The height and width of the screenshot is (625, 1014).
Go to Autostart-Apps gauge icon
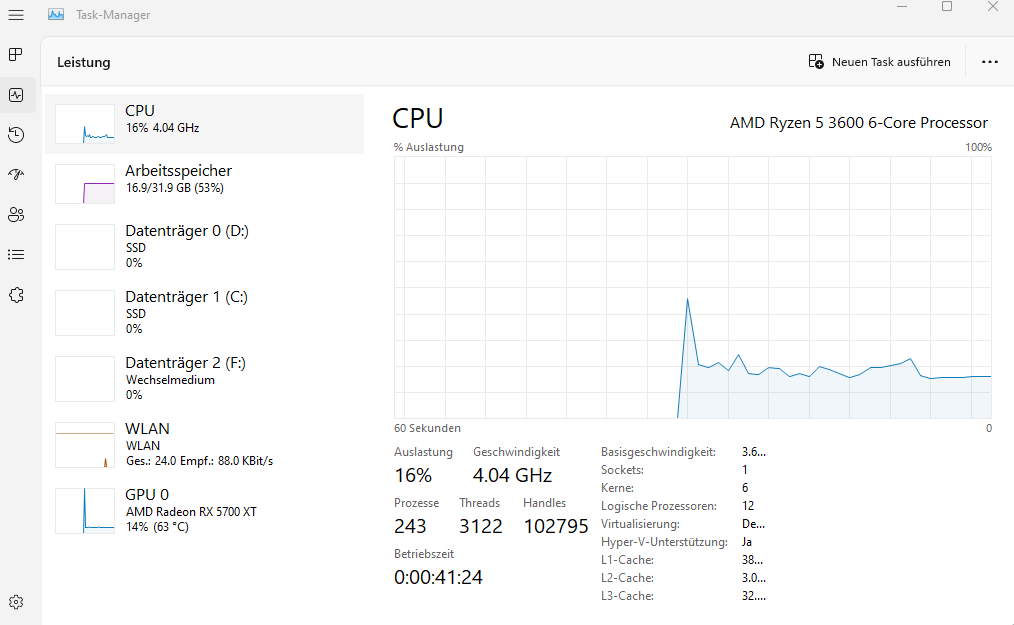16,174
